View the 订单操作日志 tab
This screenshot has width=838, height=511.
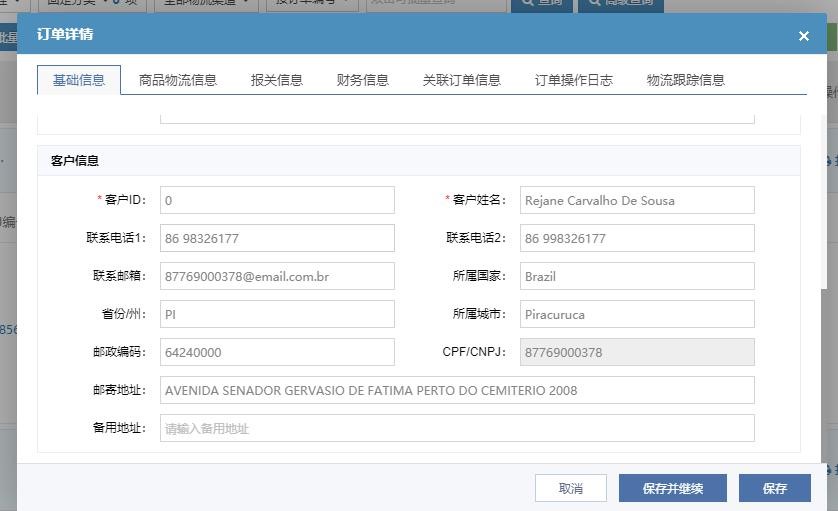tap(574, 80)
